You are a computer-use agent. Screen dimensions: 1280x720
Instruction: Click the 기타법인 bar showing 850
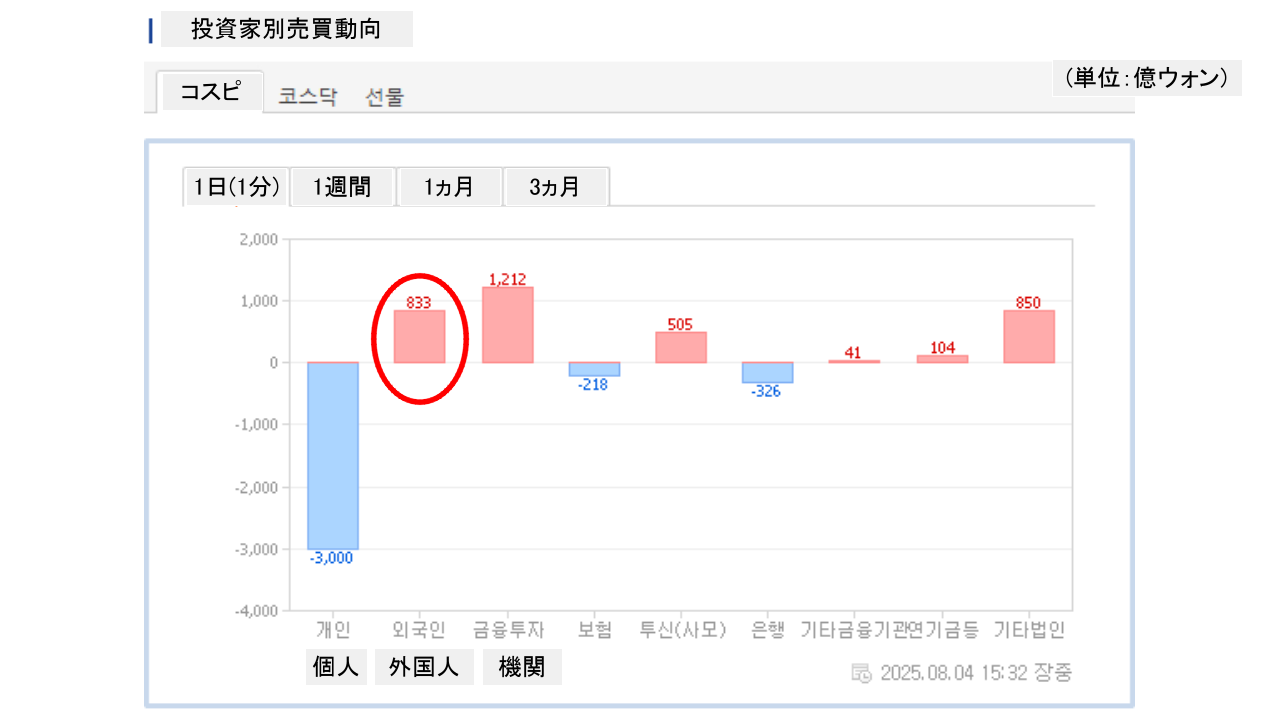click(x=1029, y=337)
